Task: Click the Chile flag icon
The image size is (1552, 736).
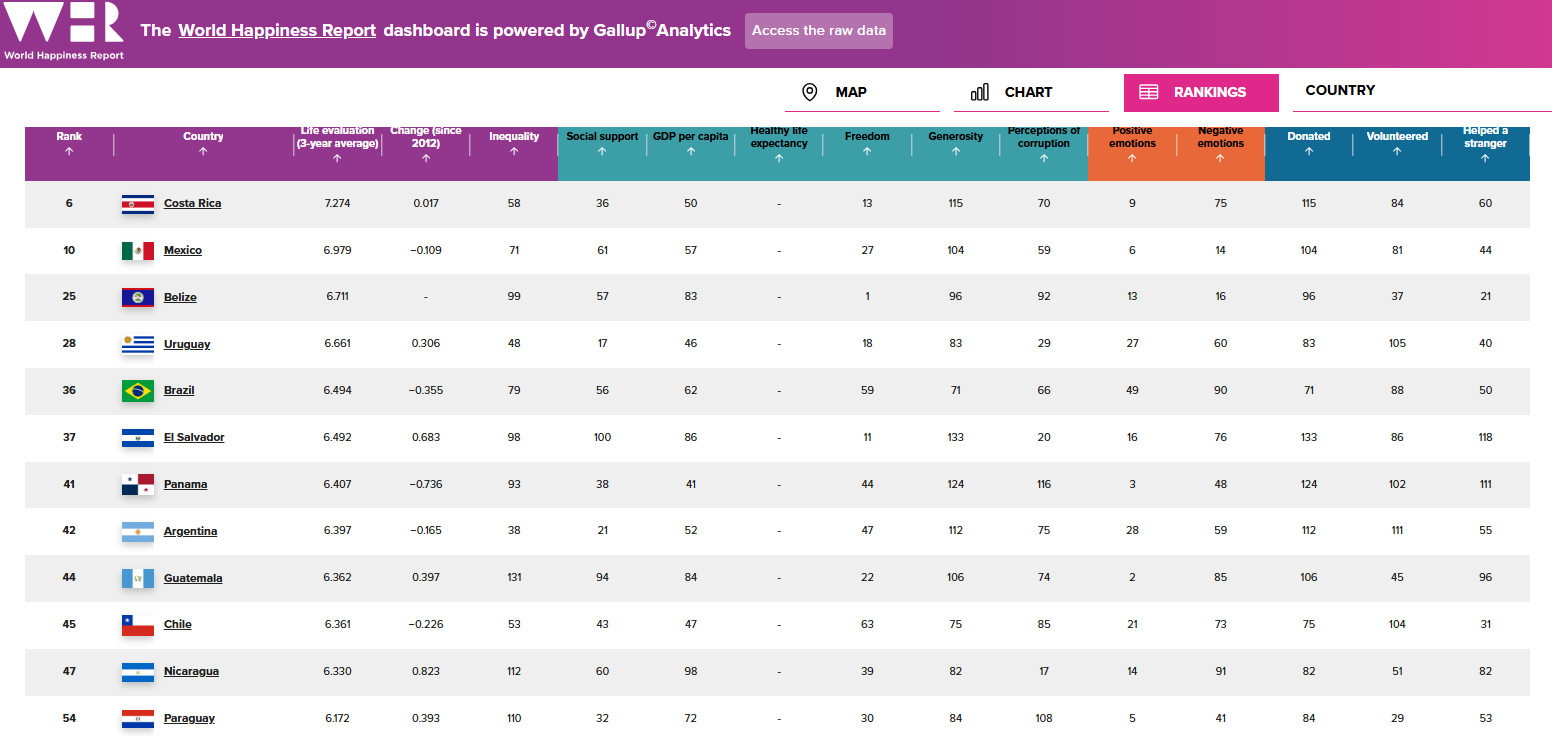Action: pos(137,625)
